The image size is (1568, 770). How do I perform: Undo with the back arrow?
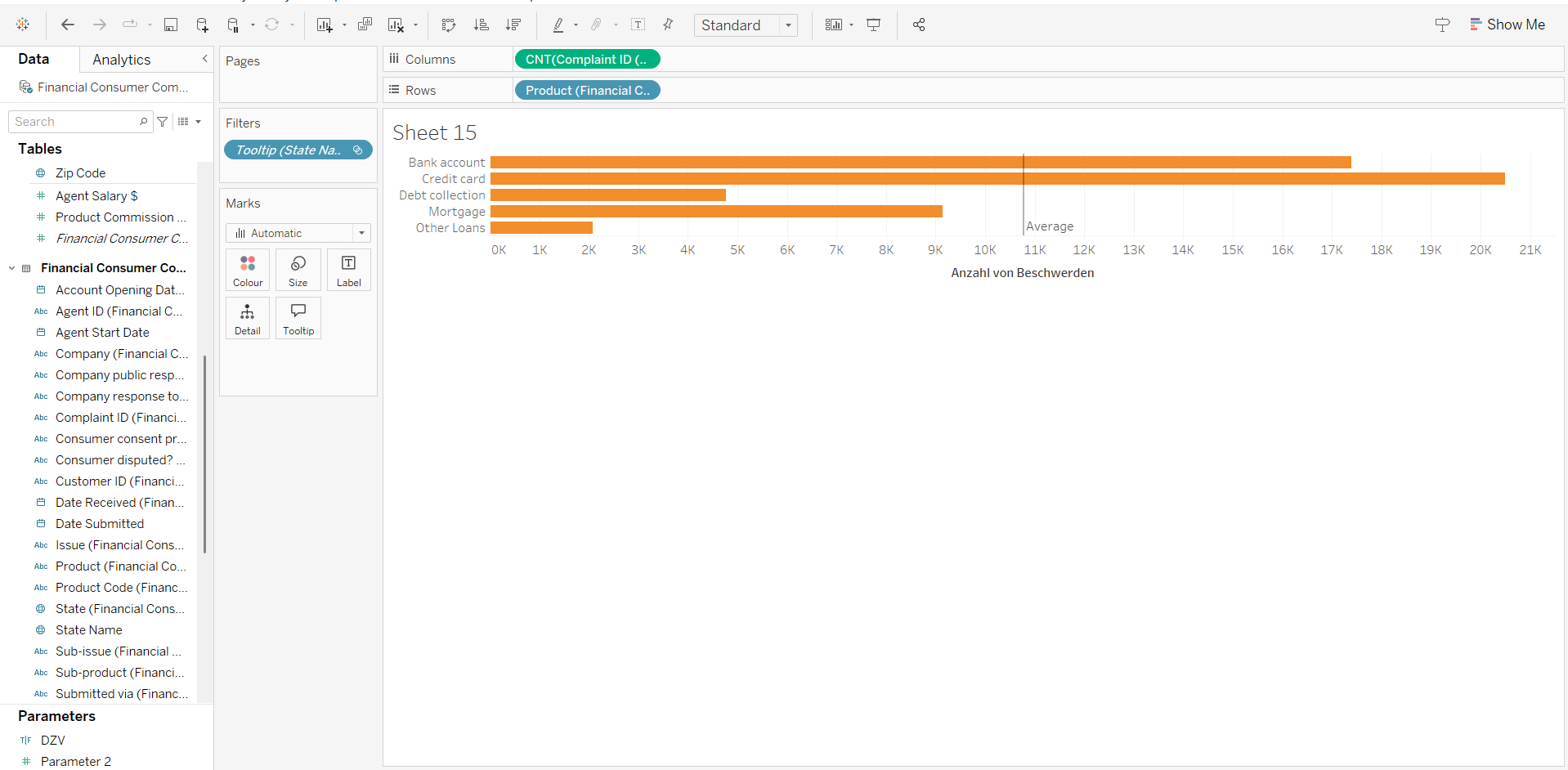[x=68, y=25]
